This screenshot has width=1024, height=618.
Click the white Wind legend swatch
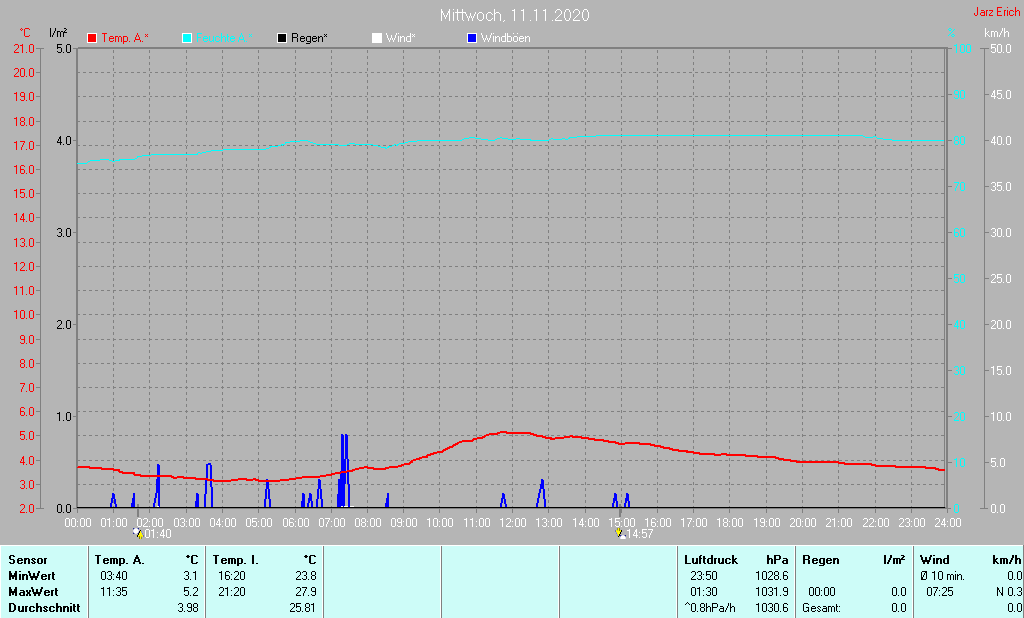377,38
